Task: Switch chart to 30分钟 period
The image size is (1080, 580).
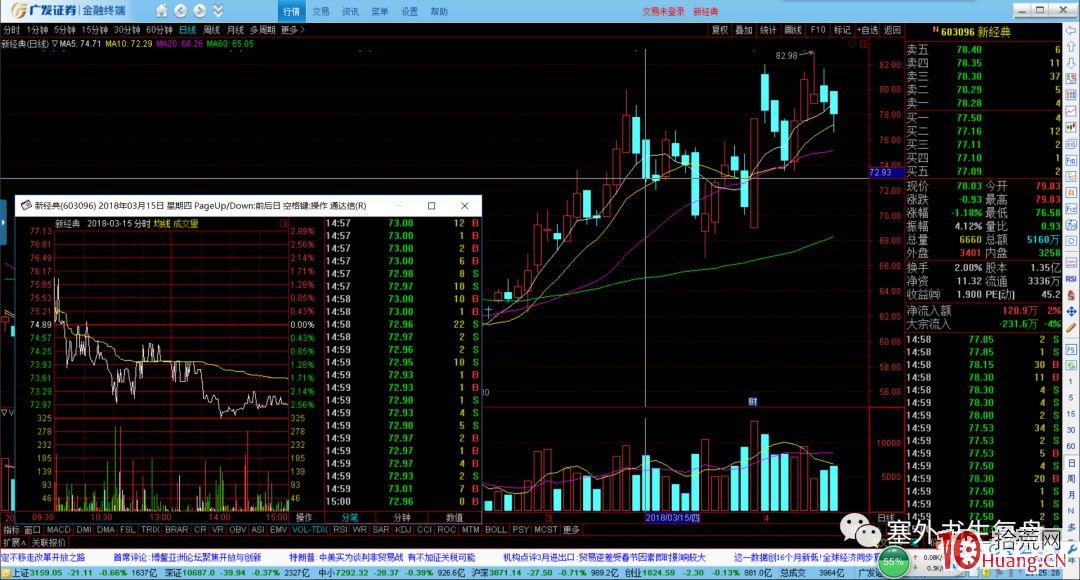Action: click(127, 30)
